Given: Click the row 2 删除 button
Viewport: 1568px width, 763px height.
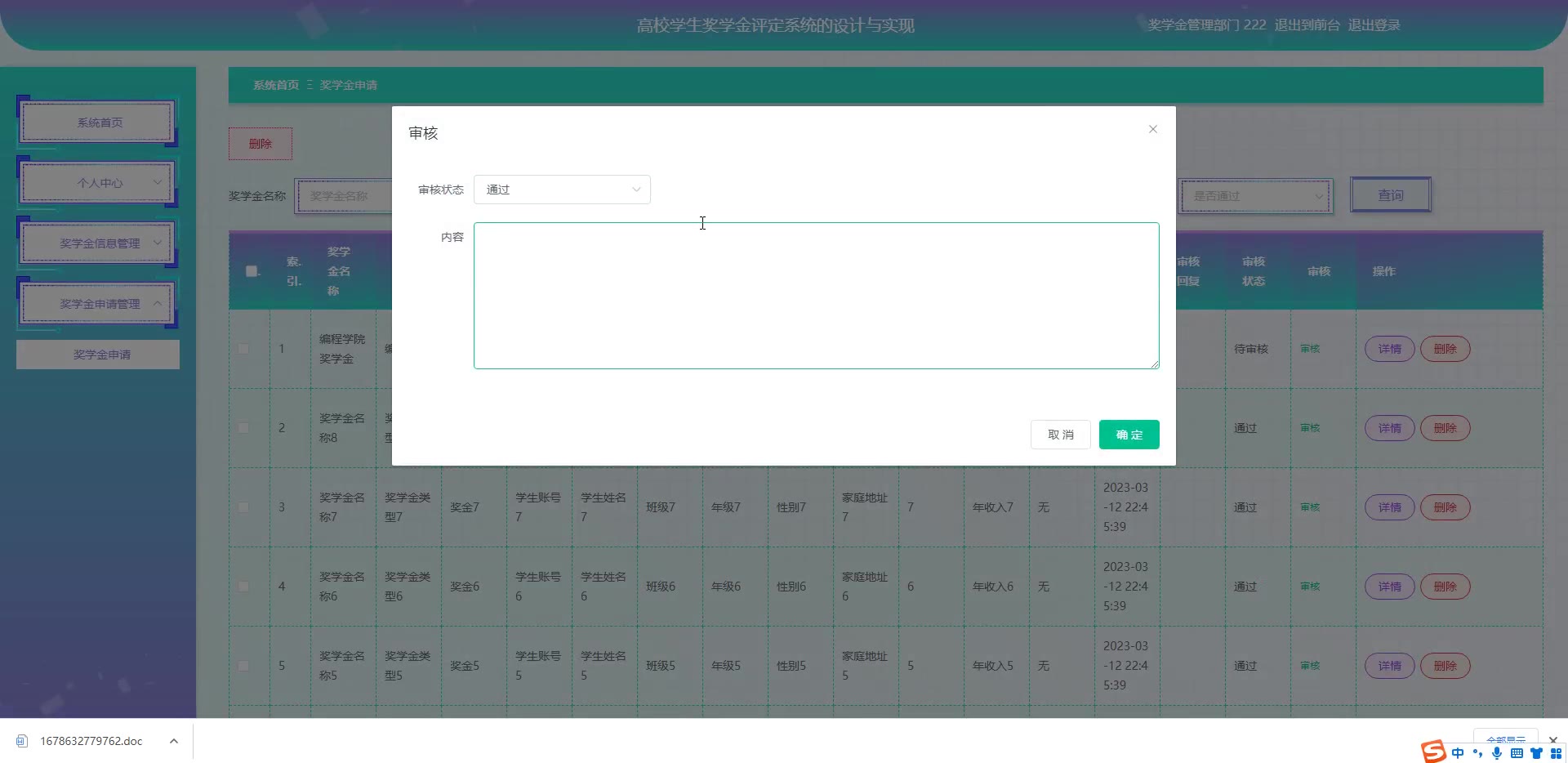Looking at the screenshot, I should click(1445, 428).
